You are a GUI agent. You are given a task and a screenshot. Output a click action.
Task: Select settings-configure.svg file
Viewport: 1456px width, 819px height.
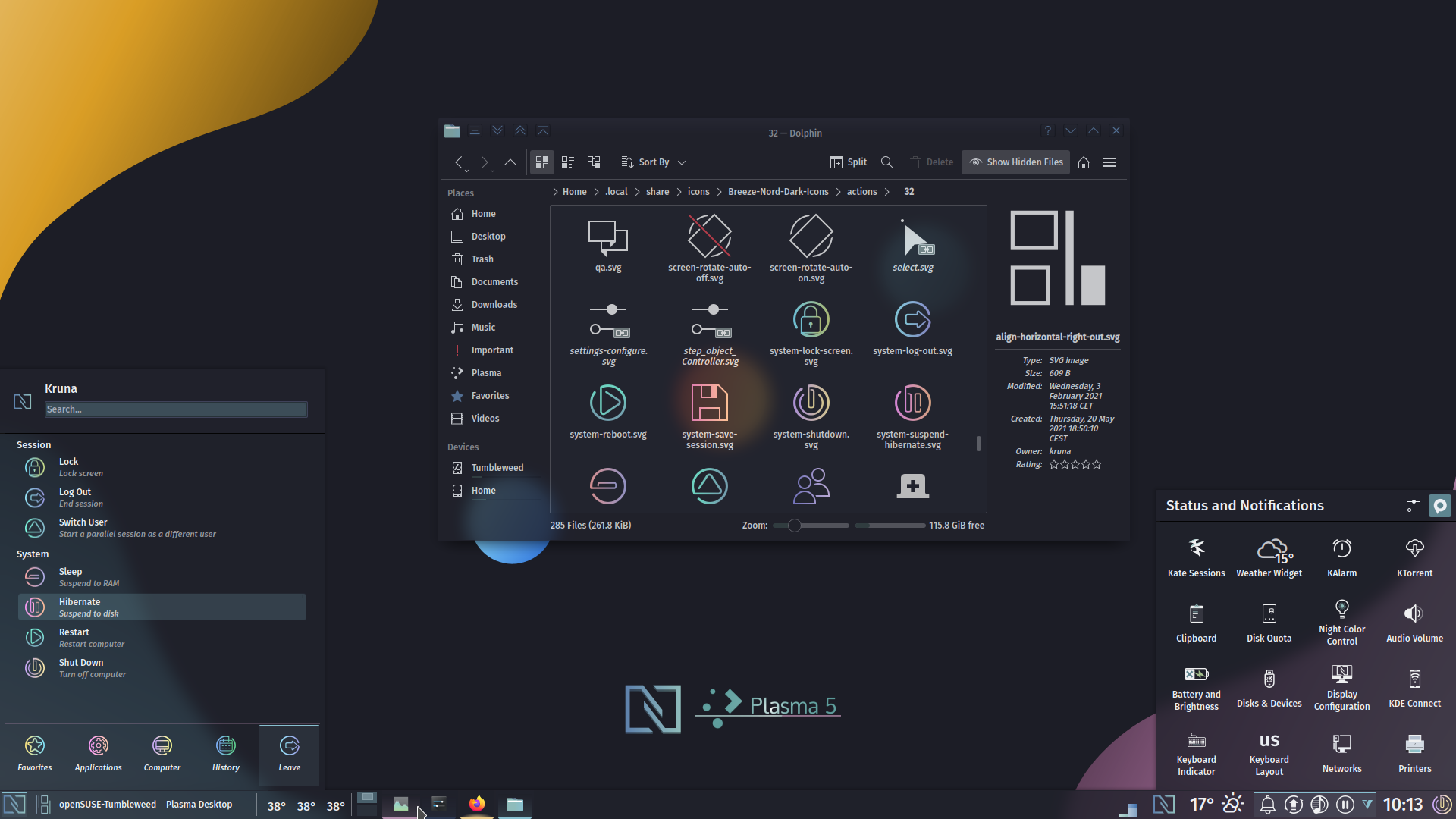[x=608, y=320]
